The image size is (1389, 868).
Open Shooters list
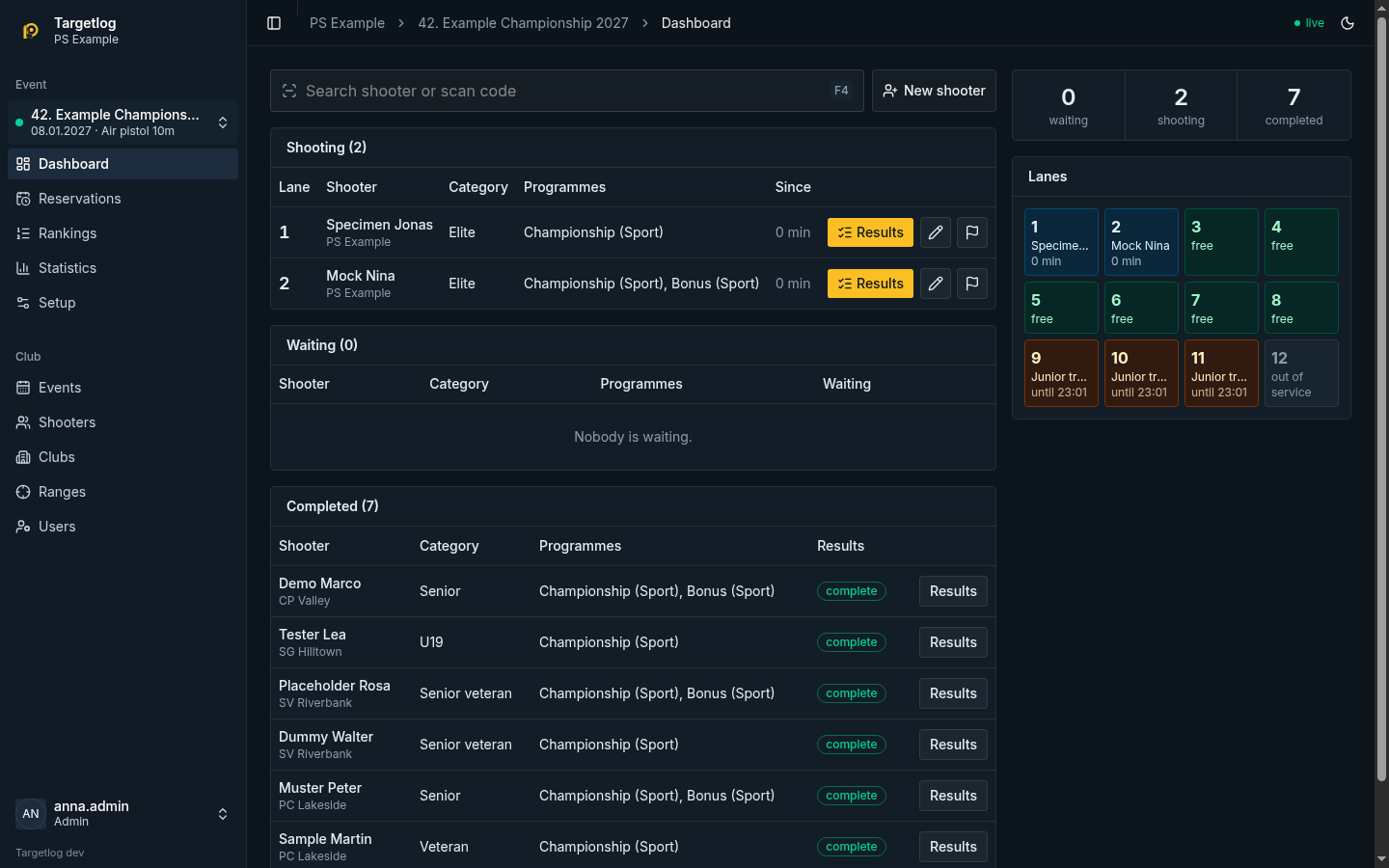coord(123,422)
